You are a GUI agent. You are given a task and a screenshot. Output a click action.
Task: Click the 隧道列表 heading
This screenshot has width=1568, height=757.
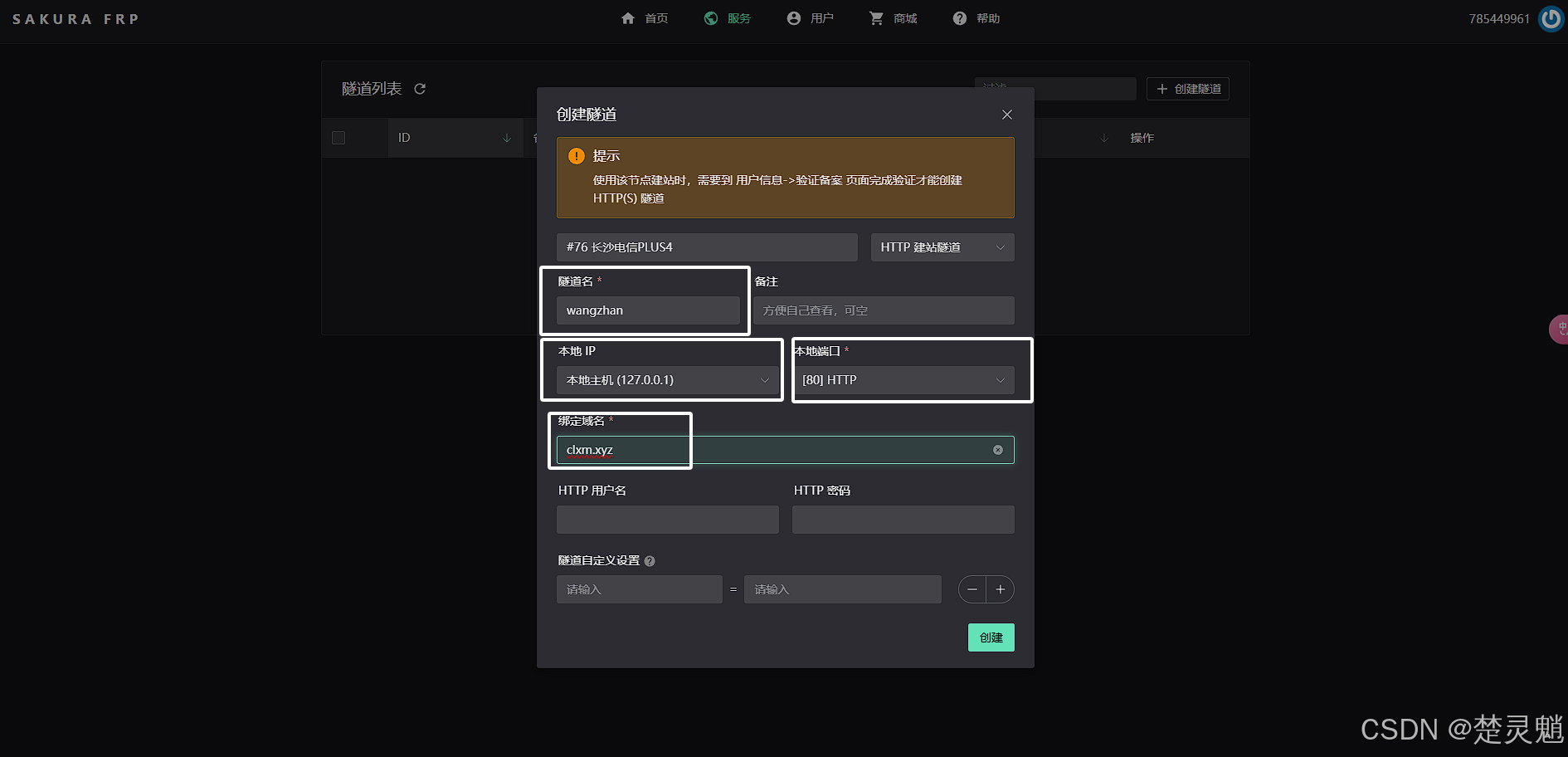click(372, 89)
